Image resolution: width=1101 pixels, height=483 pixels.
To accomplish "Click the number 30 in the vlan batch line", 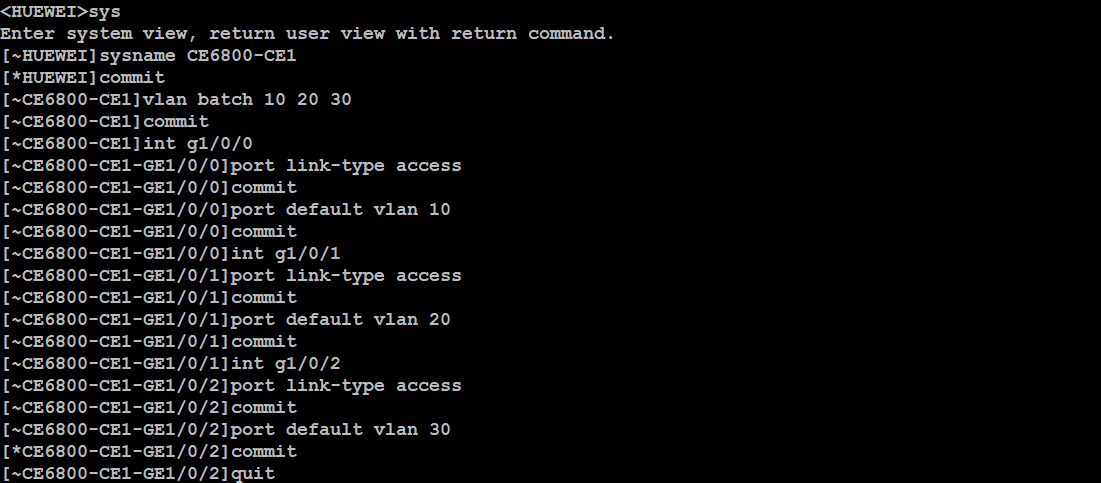I will click(x=341, y=100).
